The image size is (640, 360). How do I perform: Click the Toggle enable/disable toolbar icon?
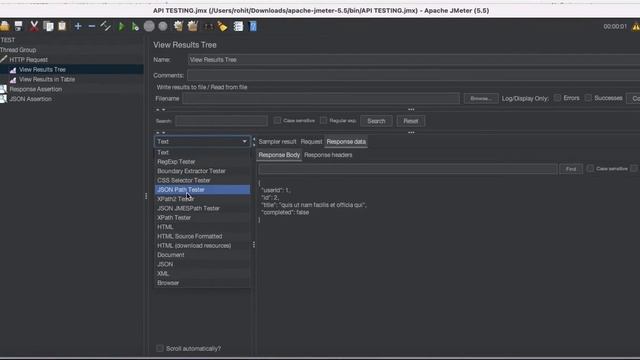click(106, 26)
